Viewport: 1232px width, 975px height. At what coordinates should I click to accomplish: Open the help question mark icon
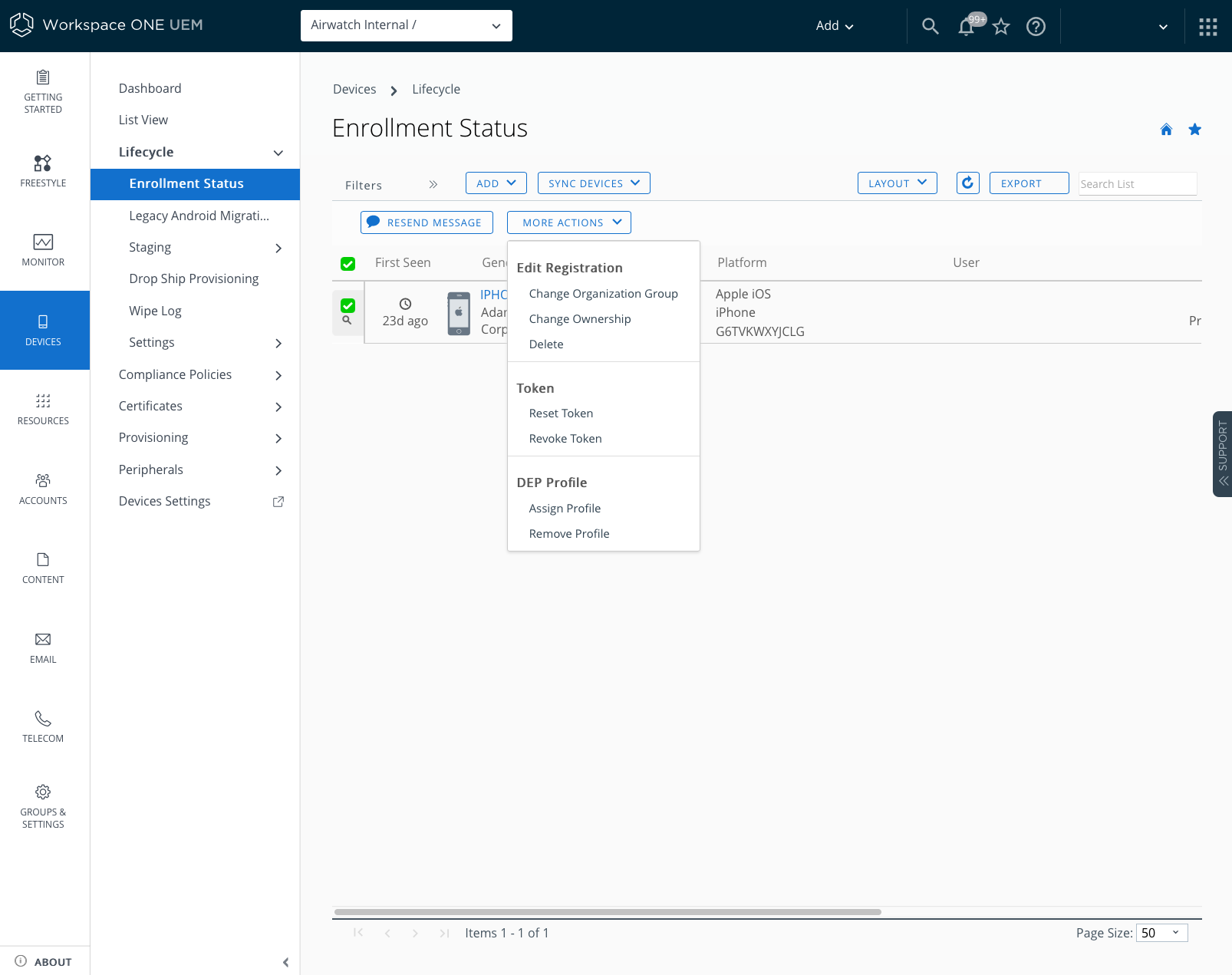(x=1036, y=27)
